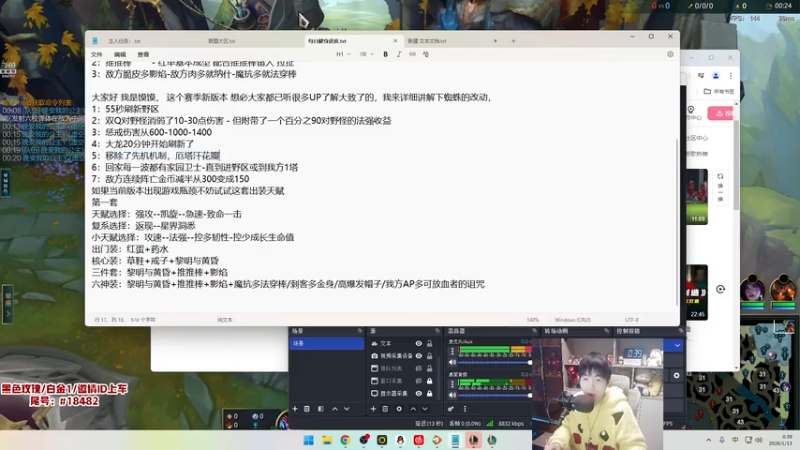This screenshot has width=800, height=450.
Task: Pop out the sources dock
Action: coord(437,331)
